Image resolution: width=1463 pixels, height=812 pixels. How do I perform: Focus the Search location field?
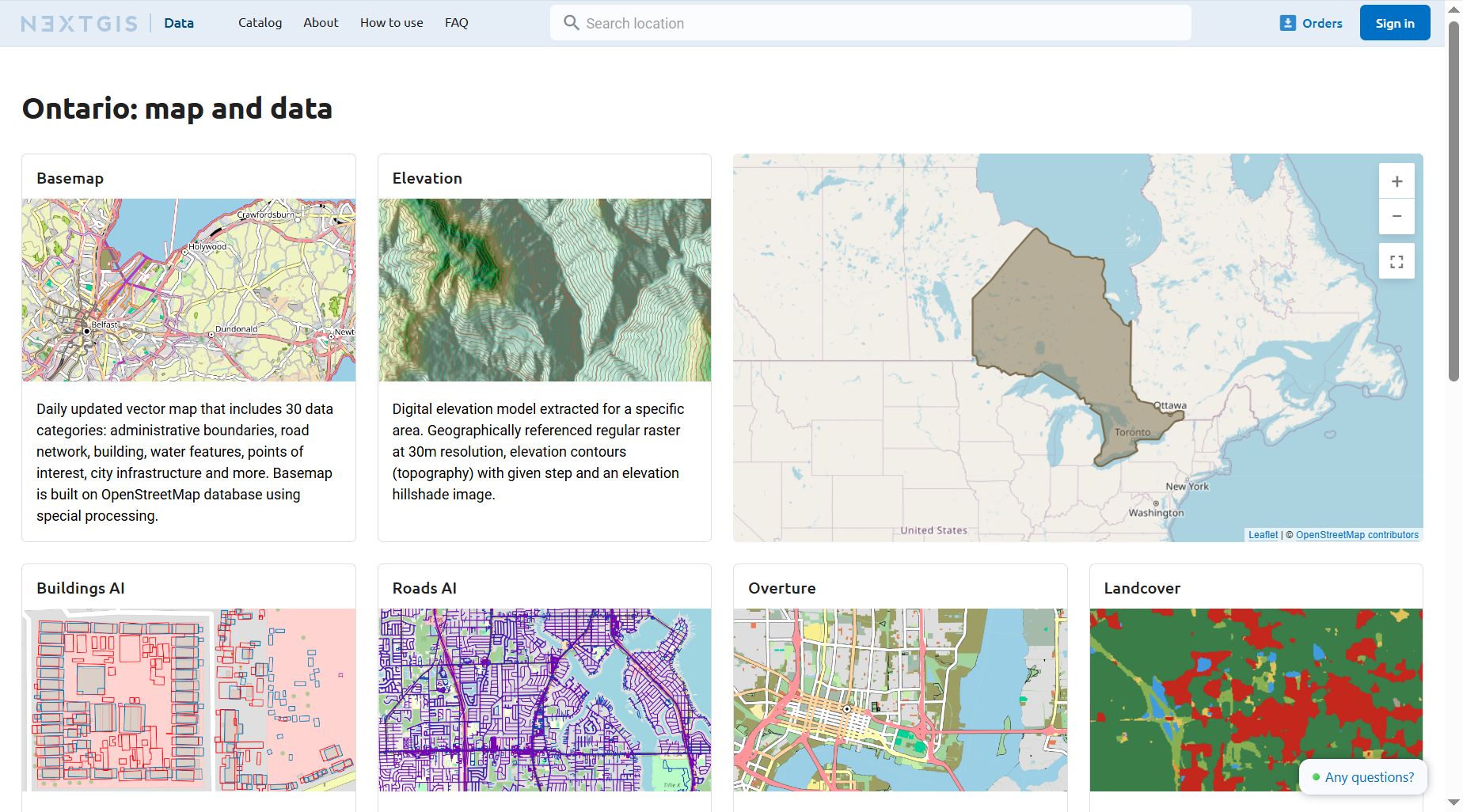pyautogui.click(x=871, y=23)
